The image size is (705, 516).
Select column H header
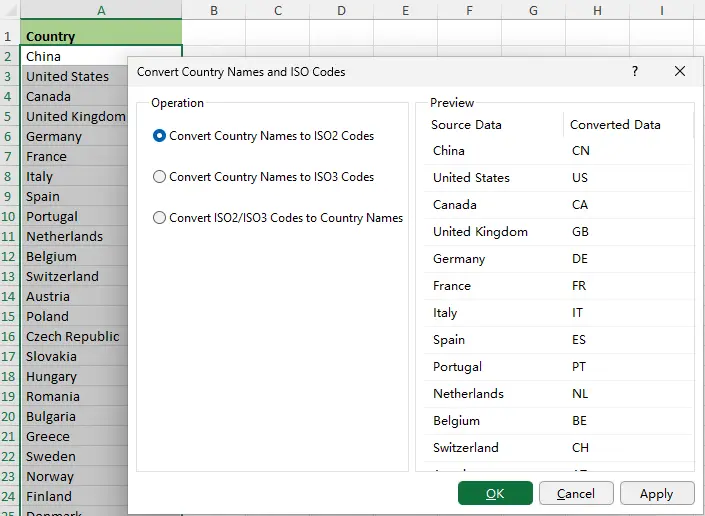pos(597,10)
